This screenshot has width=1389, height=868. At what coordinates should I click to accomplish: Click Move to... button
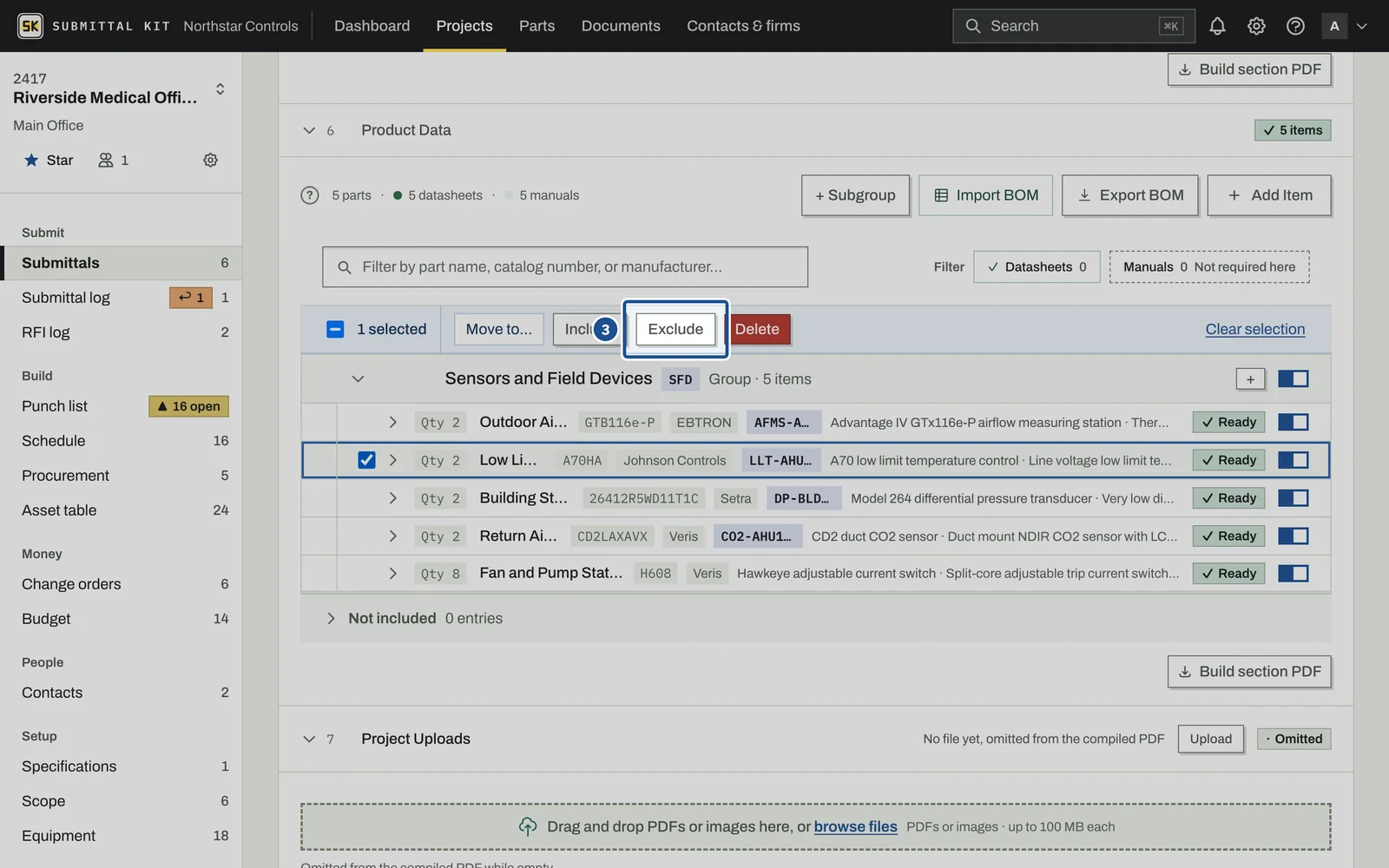tap(498, 329)
